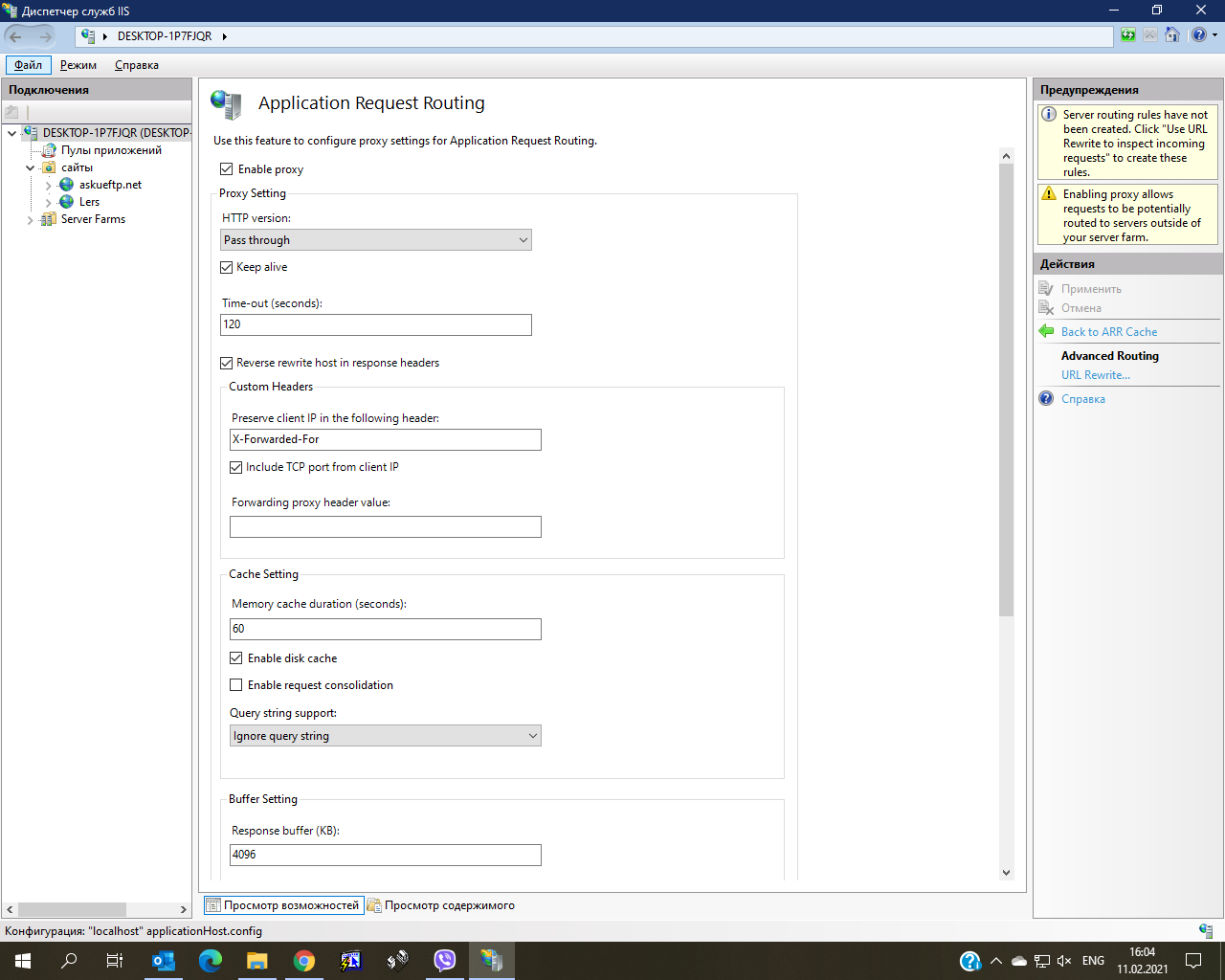Click the Memory cache duration field
The image size is (1225, 980).
tap(386, 629)
